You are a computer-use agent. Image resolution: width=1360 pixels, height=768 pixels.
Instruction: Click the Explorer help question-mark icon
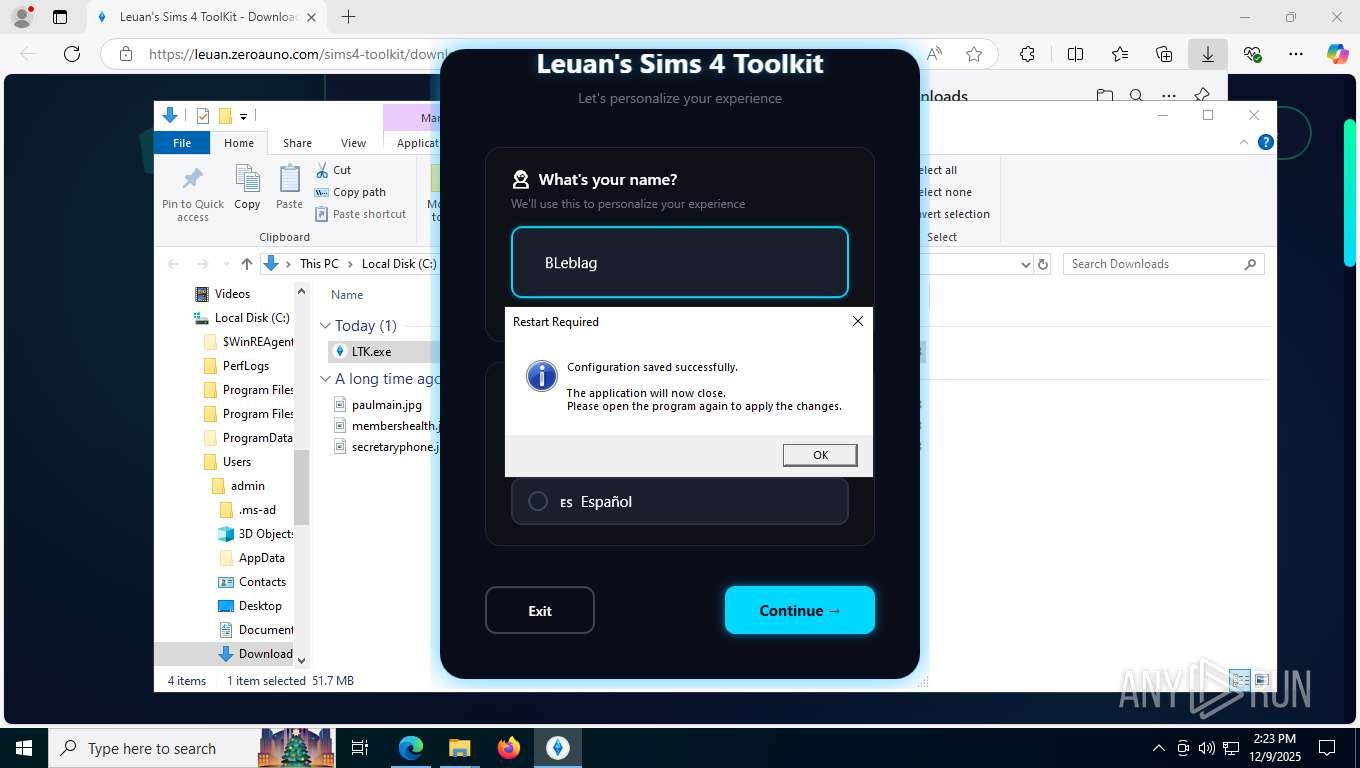pos(1265,143)
